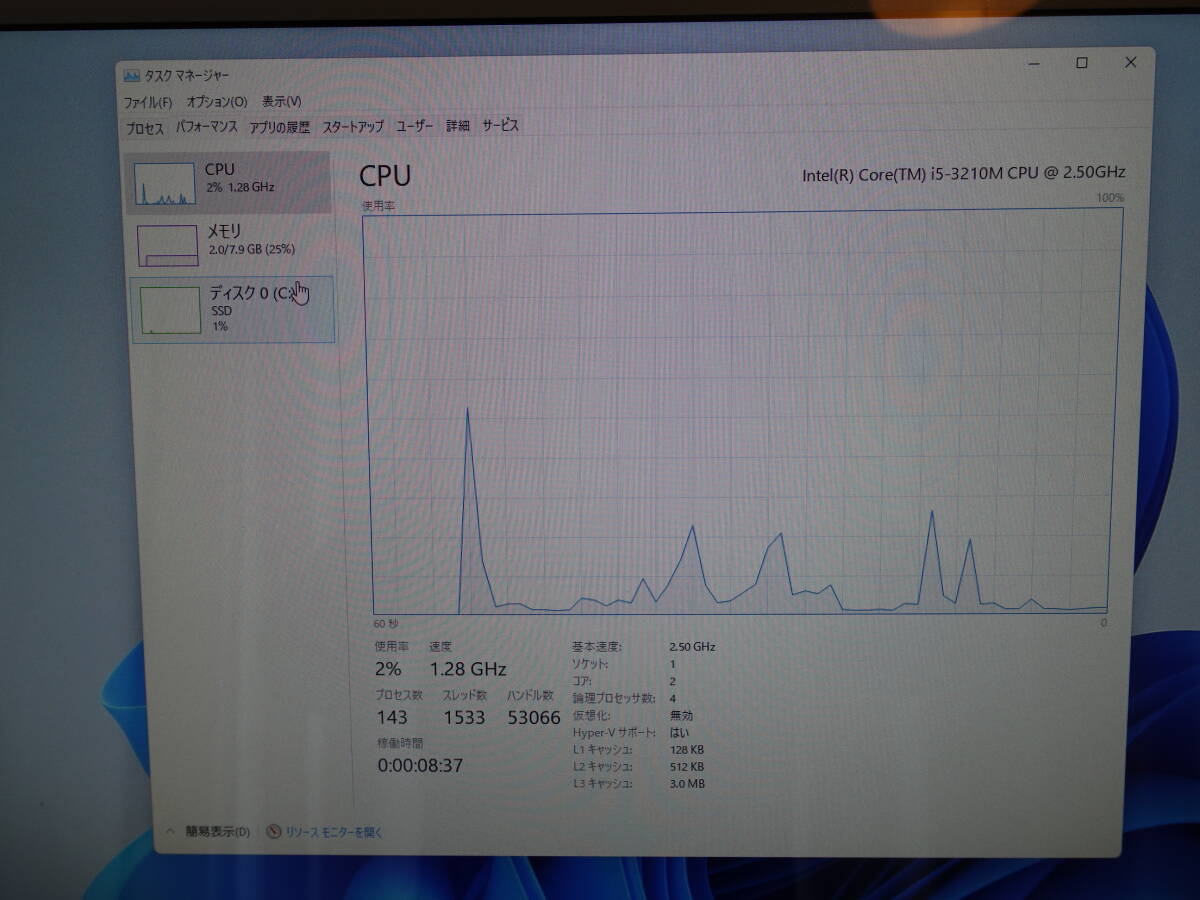The height and width of the screenshot is (900, 1200).
Task: Switch to the プロセス tab
Action: (x=145, y=128)
